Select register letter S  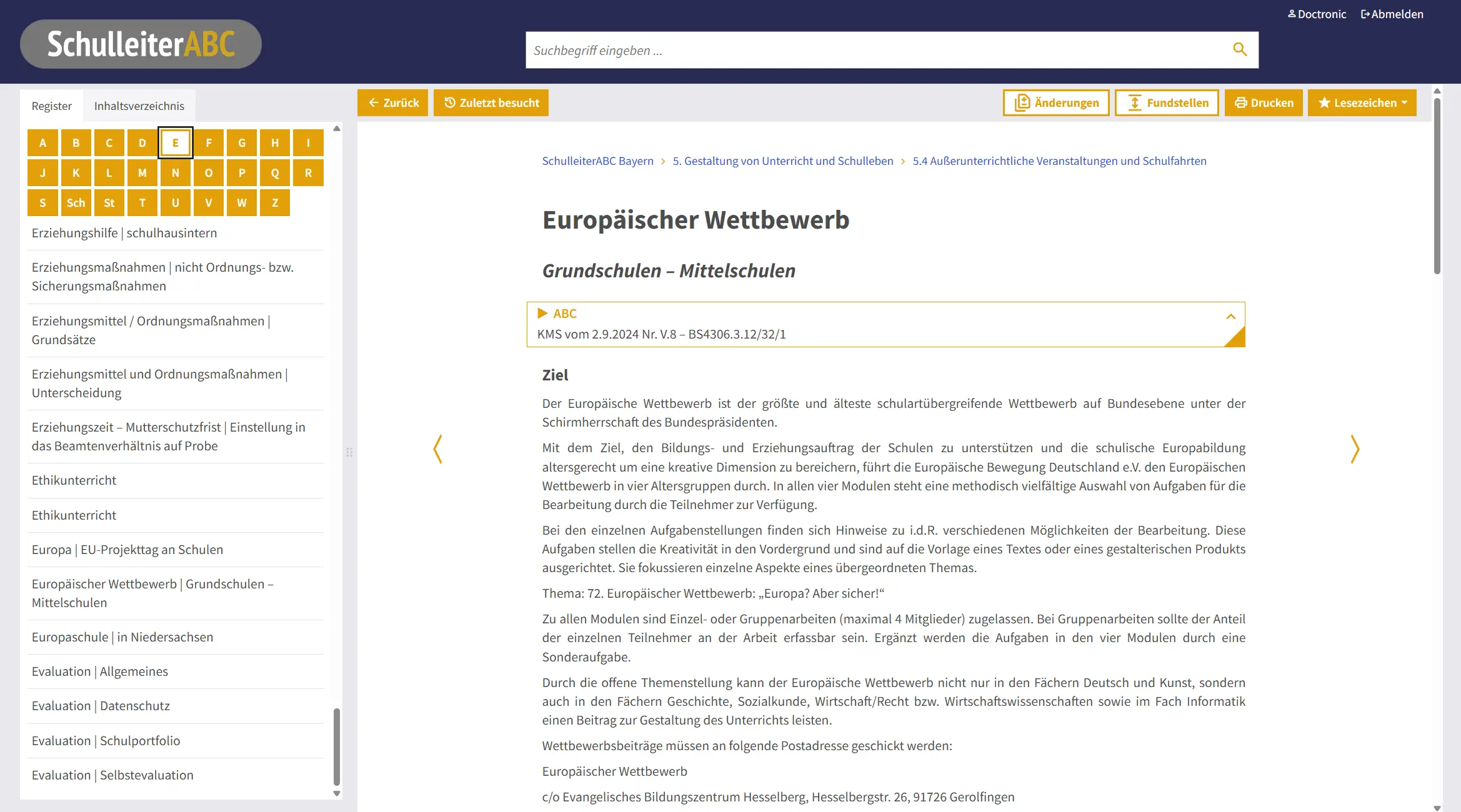pos(42,202)
